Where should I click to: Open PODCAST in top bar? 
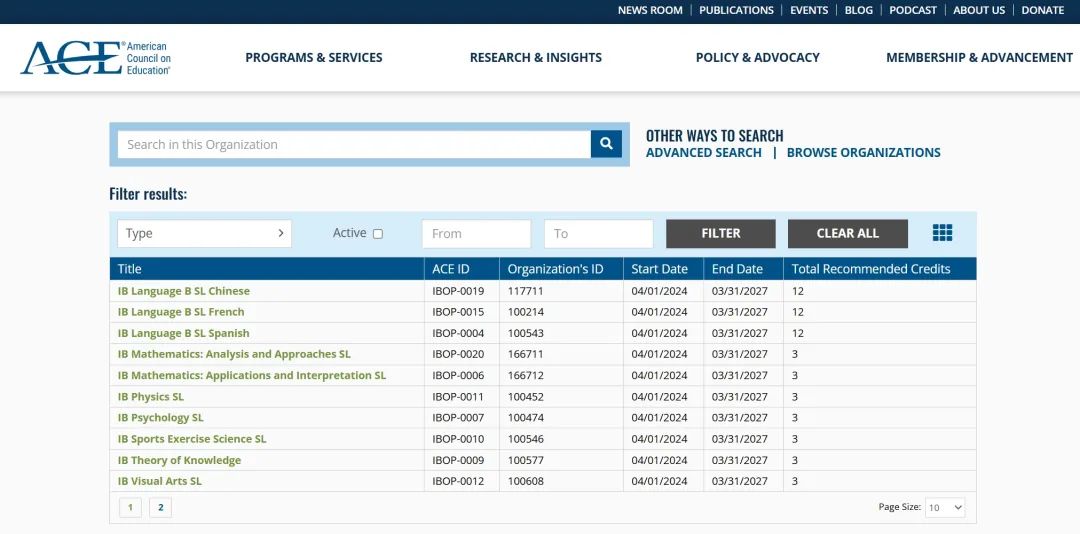coord(913,10)
